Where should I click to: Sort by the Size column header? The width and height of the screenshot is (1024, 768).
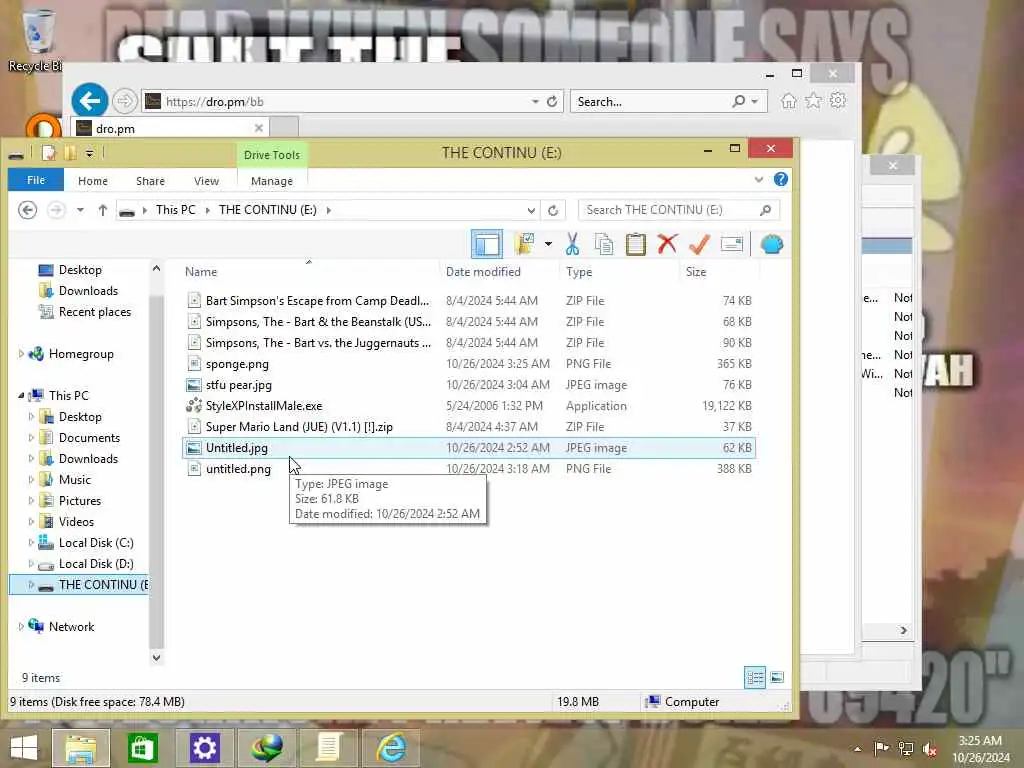tap(696, 272)
